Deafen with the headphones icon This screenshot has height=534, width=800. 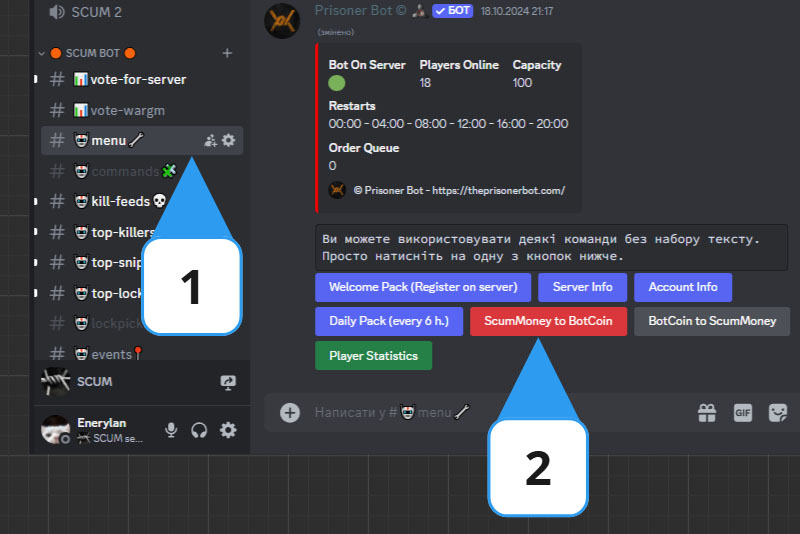click(x=199, y=430)
